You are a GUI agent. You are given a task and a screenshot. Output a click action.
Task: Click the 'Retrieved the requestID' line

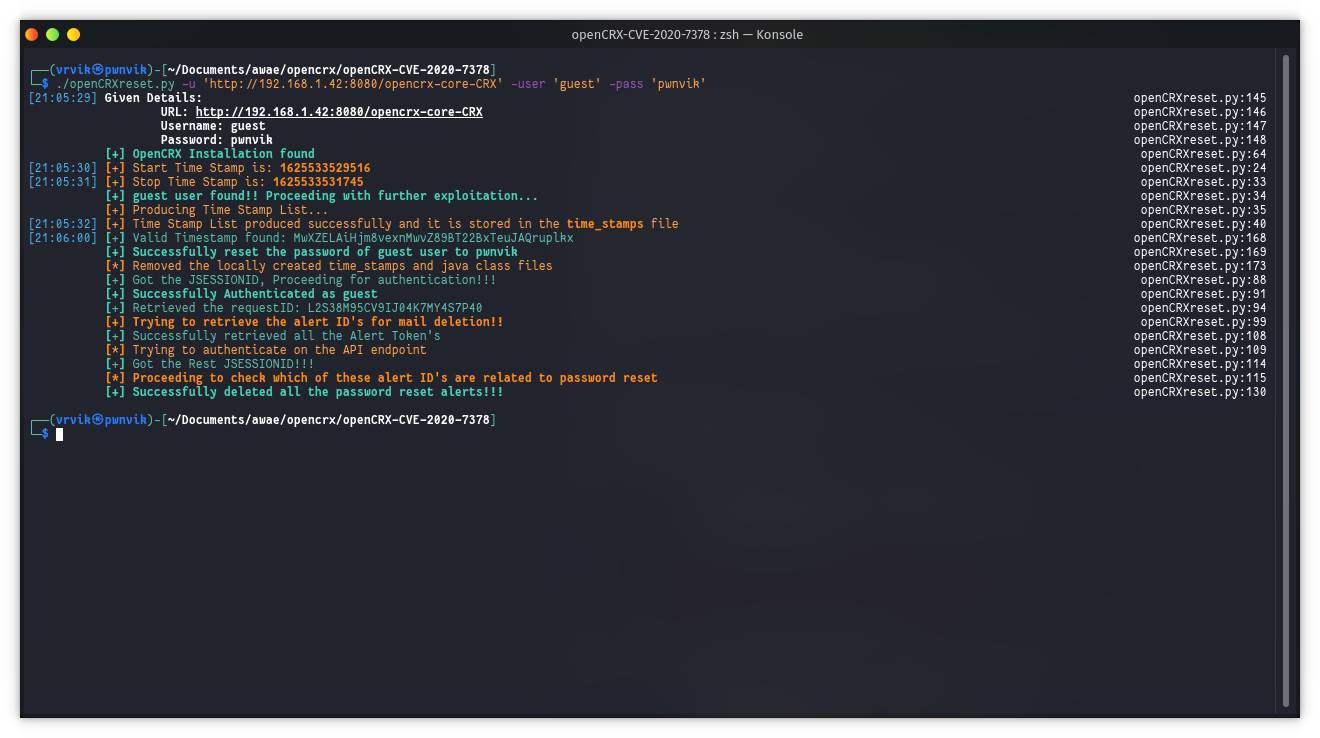coord(294,308)
